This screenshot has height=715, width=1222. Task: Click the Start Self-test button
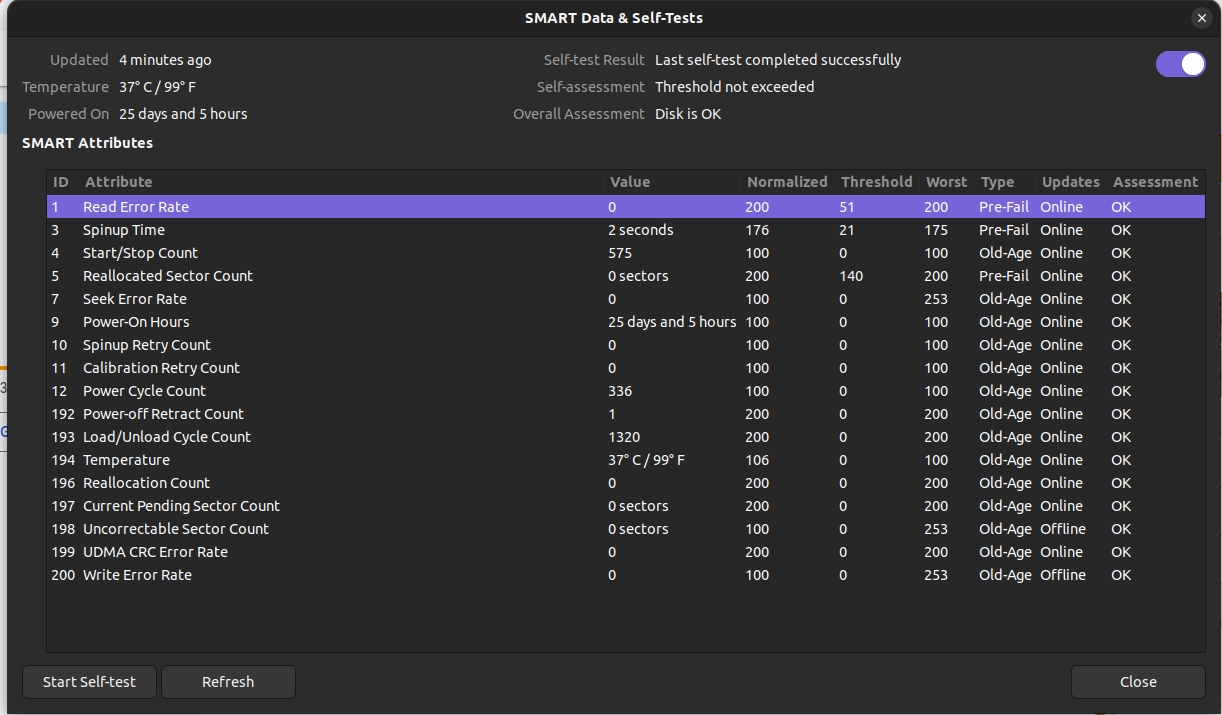coord(89,682)
